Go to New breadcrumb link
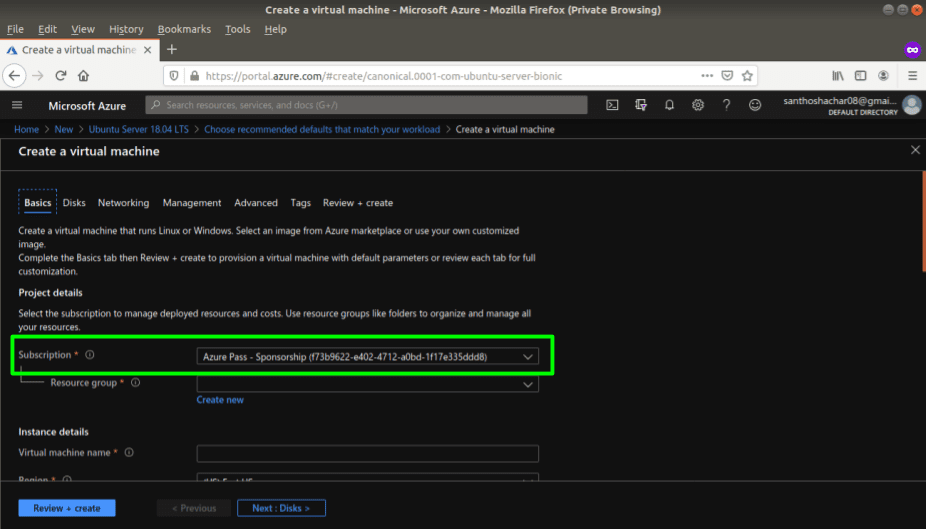This screenshot has height=530, width=926. pos(64,129)
